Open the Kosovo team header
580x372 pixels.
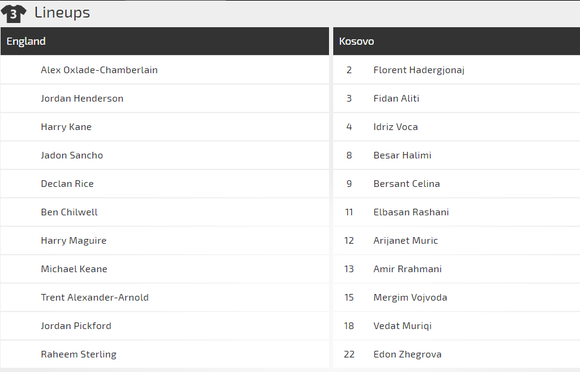[x=456, y=41]
